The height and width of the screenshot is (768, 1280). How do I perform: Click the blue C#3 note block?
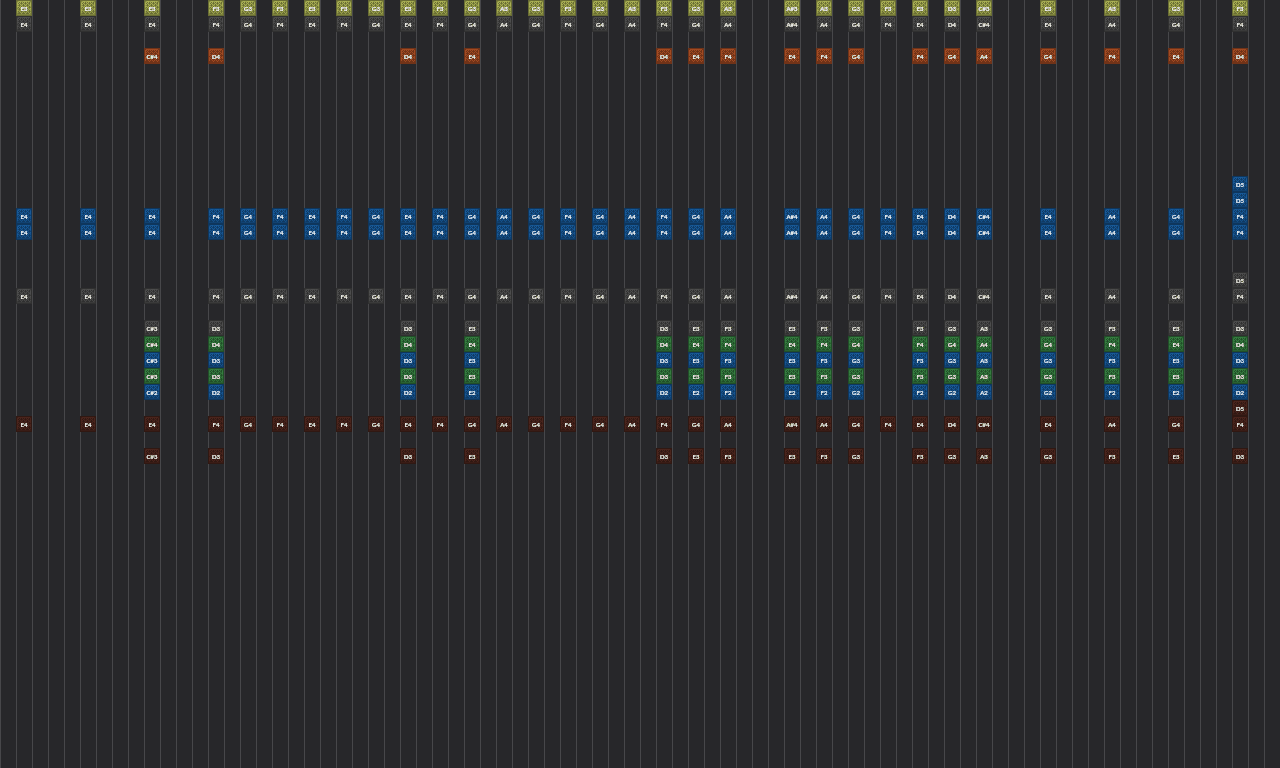click(x=152, y=360)
